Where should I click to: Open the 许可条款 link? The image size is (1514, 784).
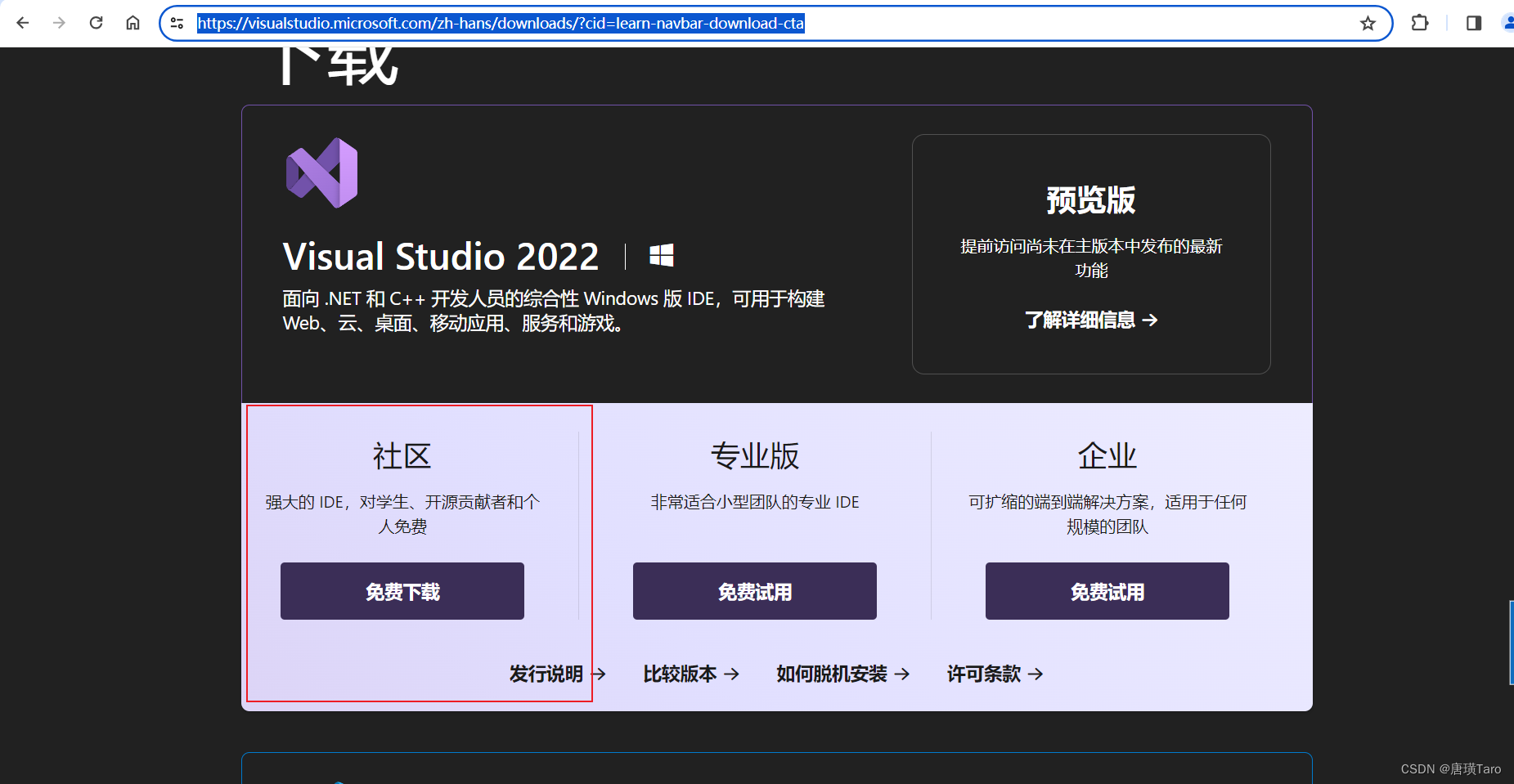(x=995, y=674)
